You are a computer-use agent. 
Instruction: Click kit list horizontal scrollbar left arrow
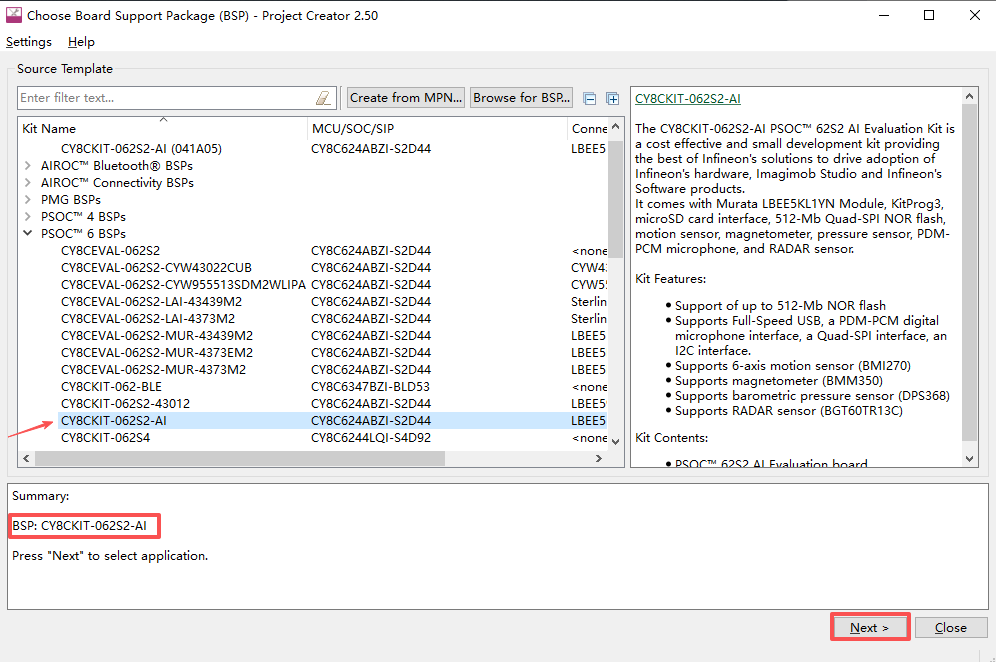point(26,458)
